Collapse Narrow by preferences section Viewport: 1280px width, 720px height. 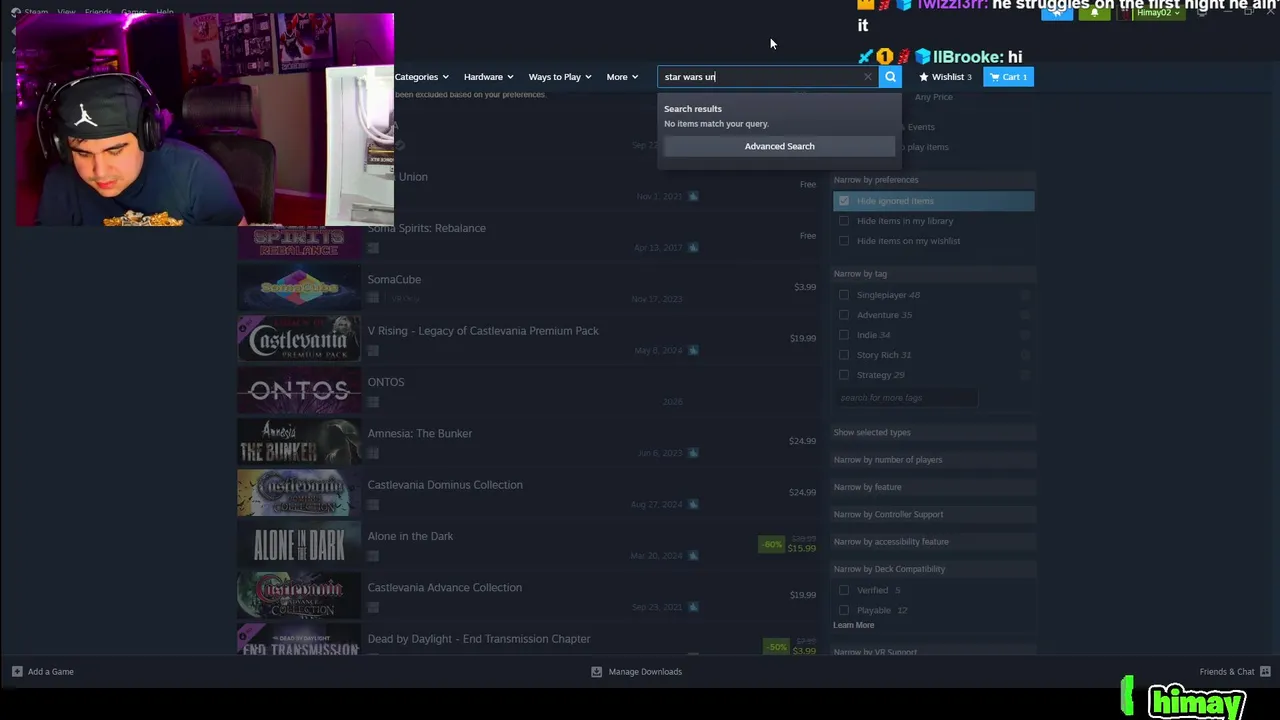pyautogui.click(x=933, y=180)
